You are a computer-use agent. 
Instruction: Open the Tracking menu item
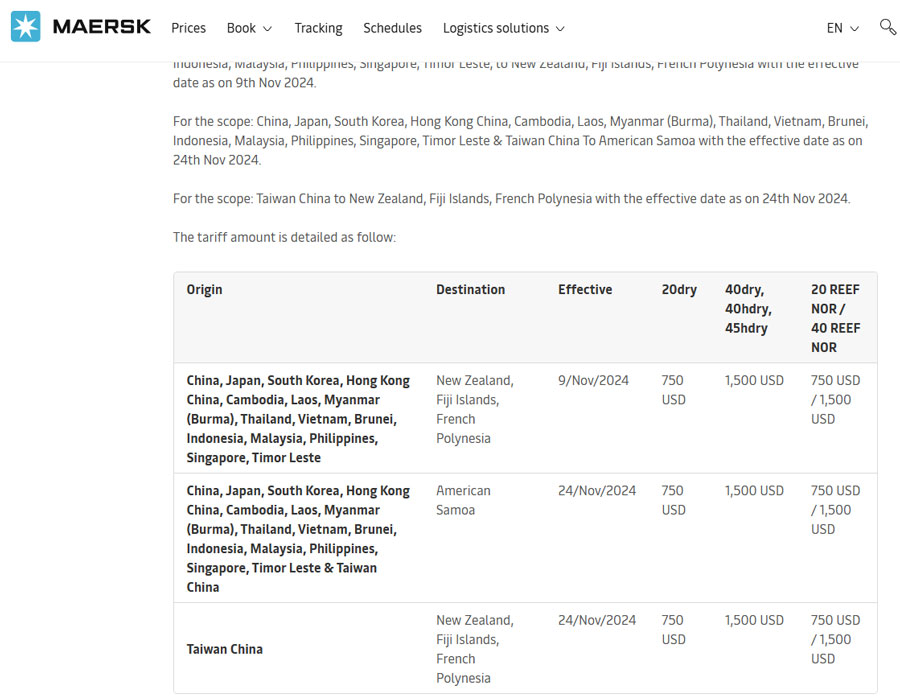coord(318,28)
